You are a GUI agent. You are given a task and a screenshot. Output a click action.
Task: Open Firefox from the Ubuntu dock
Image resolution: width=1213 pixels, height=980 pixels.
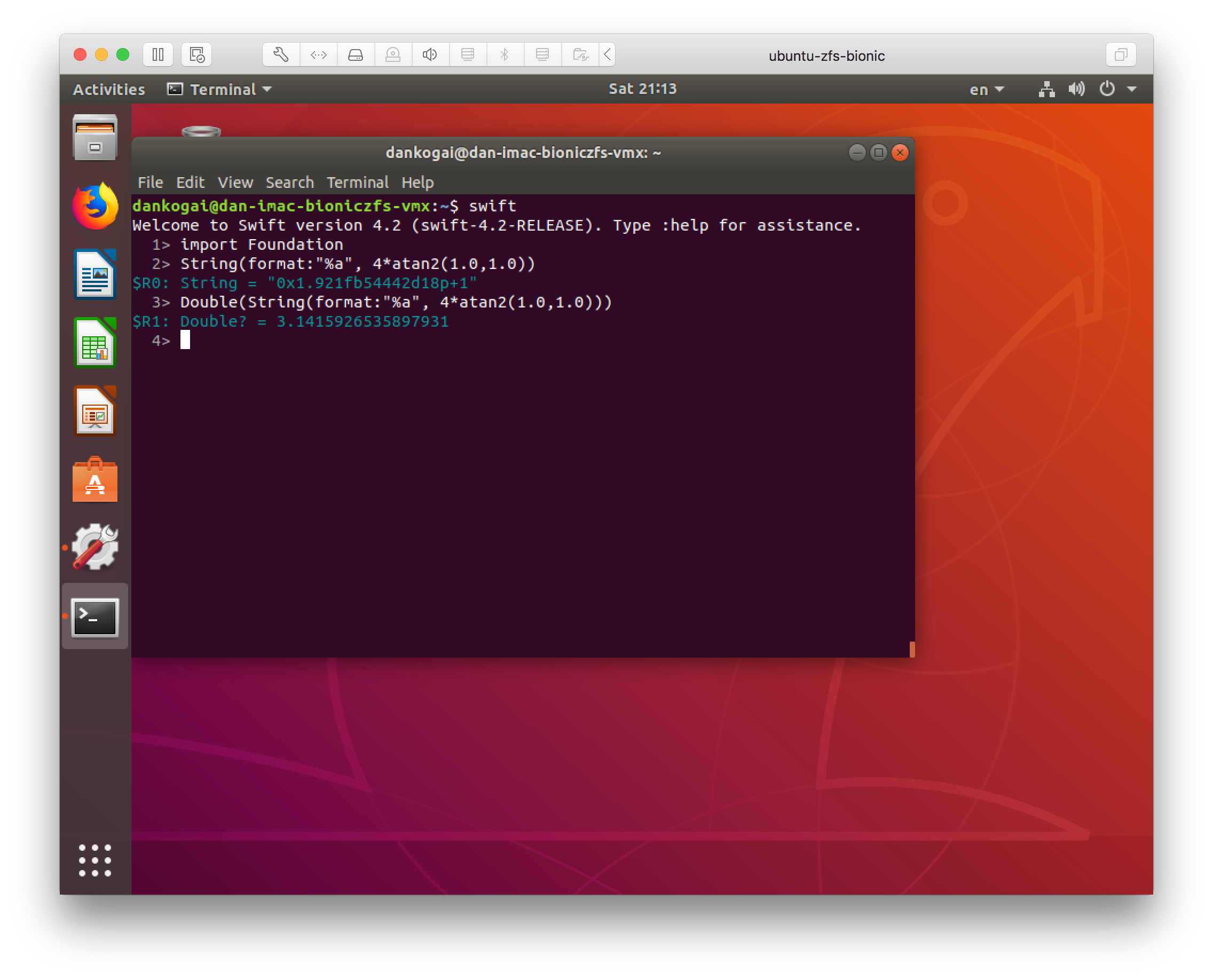95,206
